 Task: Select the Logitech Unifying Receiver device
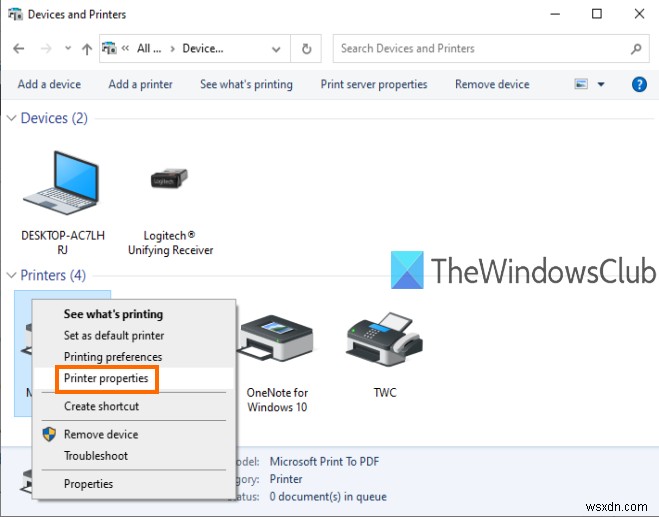170,210
